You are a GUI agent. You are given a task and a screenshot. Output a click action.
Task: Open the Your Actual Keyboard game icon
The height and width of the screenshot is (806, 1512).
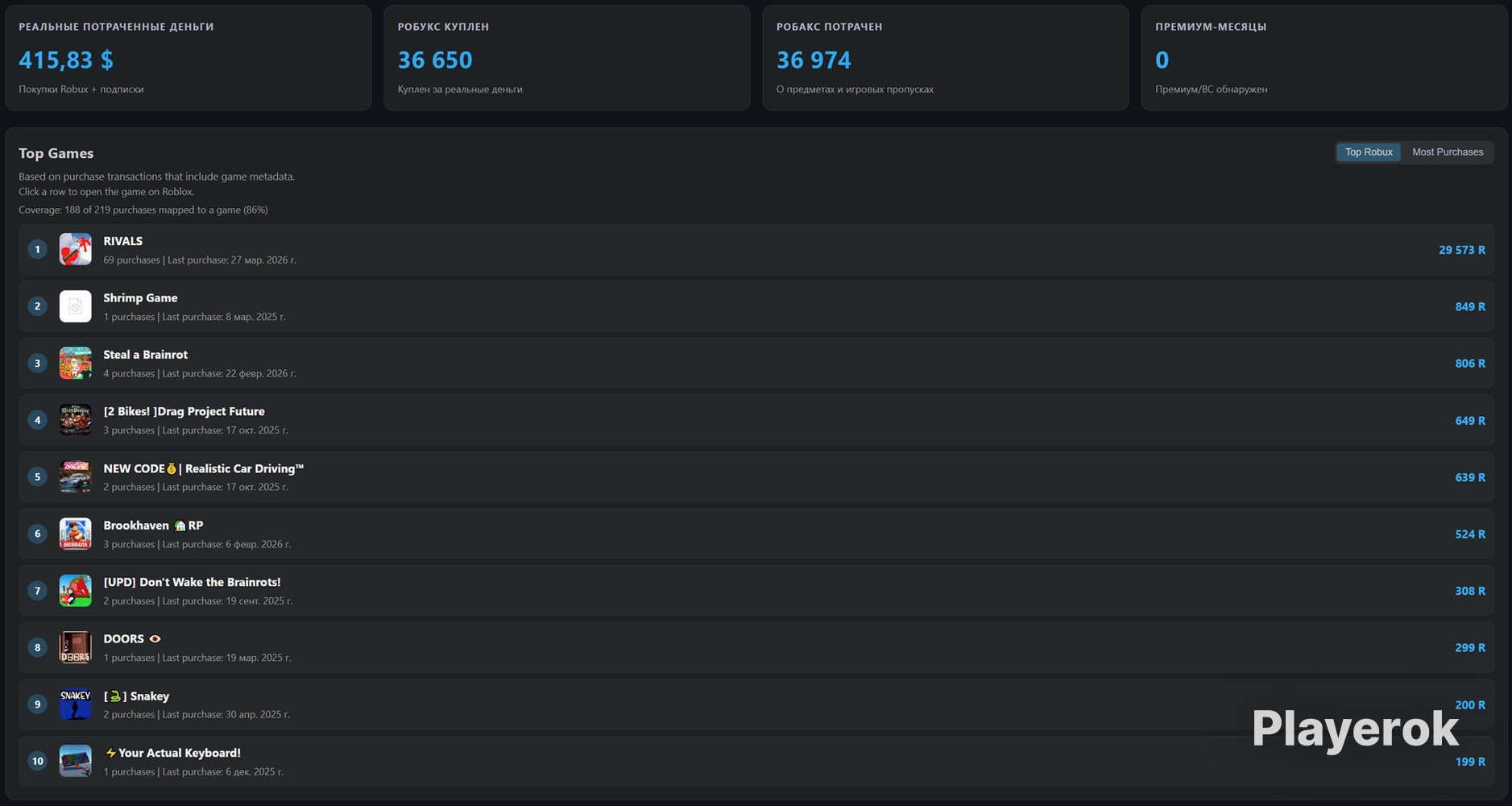[x=75, y=761]
